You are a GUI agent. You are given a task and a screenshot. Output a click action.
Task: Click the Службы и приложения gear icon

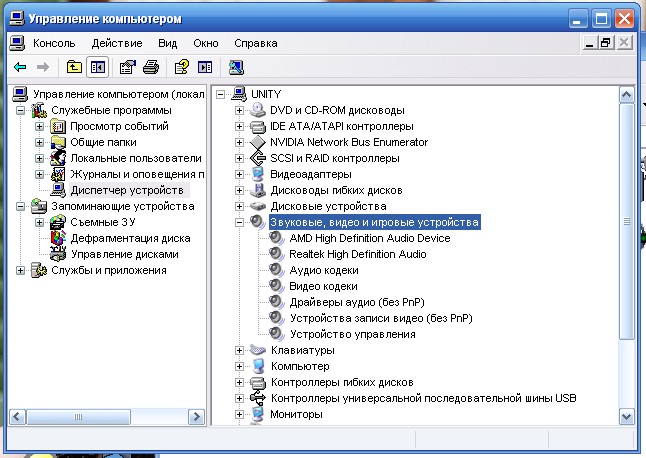point(39,270)
